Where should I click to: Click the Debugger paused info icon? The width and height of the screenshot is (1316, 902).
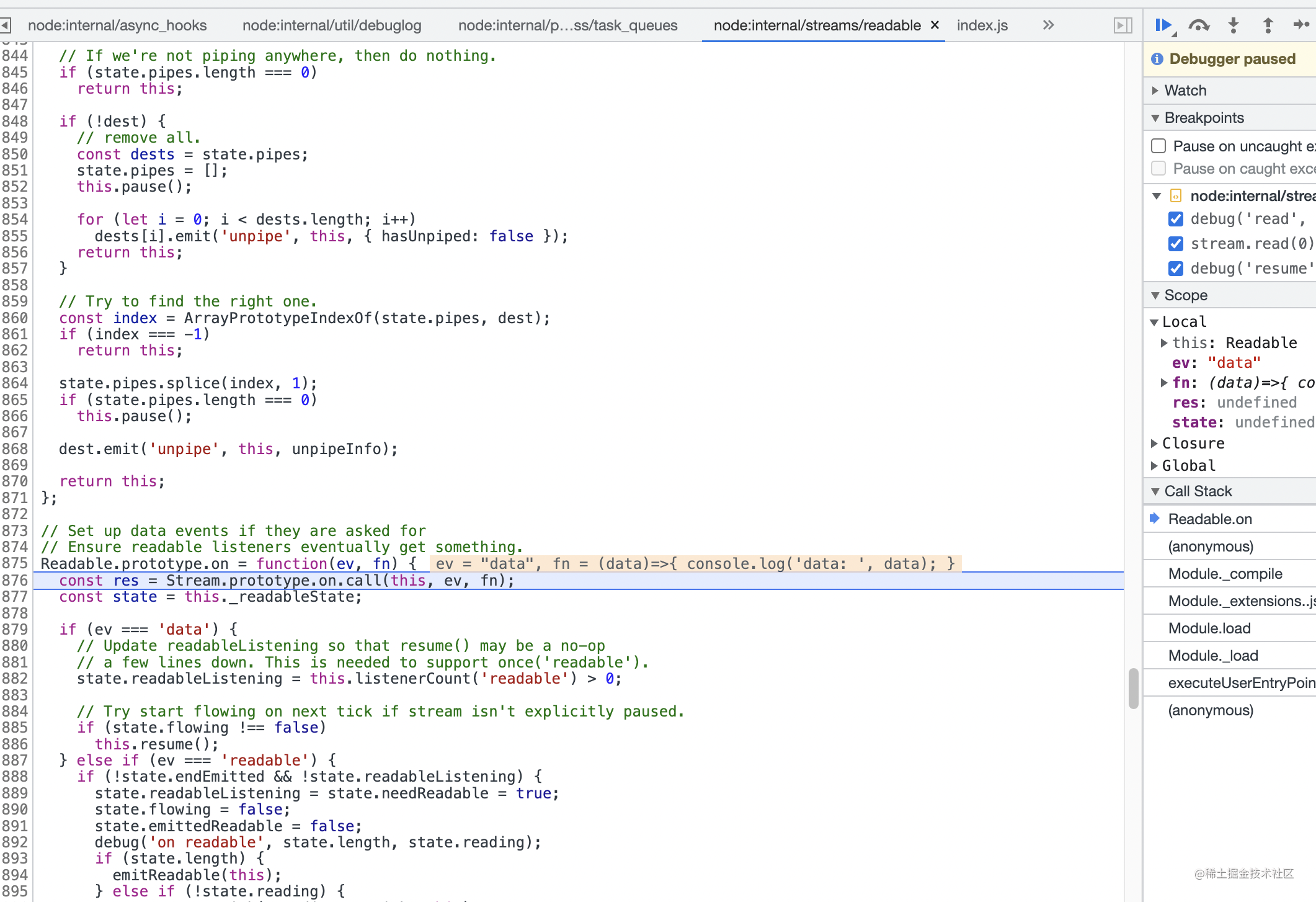[x=1157, y=59]
